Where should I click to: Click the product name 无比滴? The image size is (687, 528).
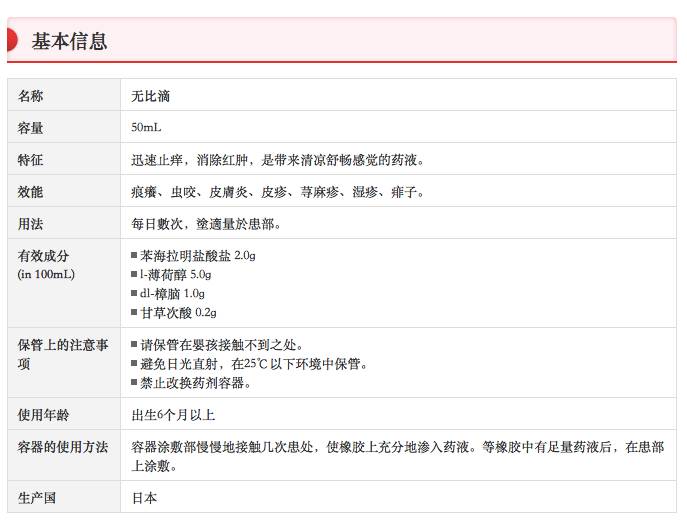click(150, 96)
